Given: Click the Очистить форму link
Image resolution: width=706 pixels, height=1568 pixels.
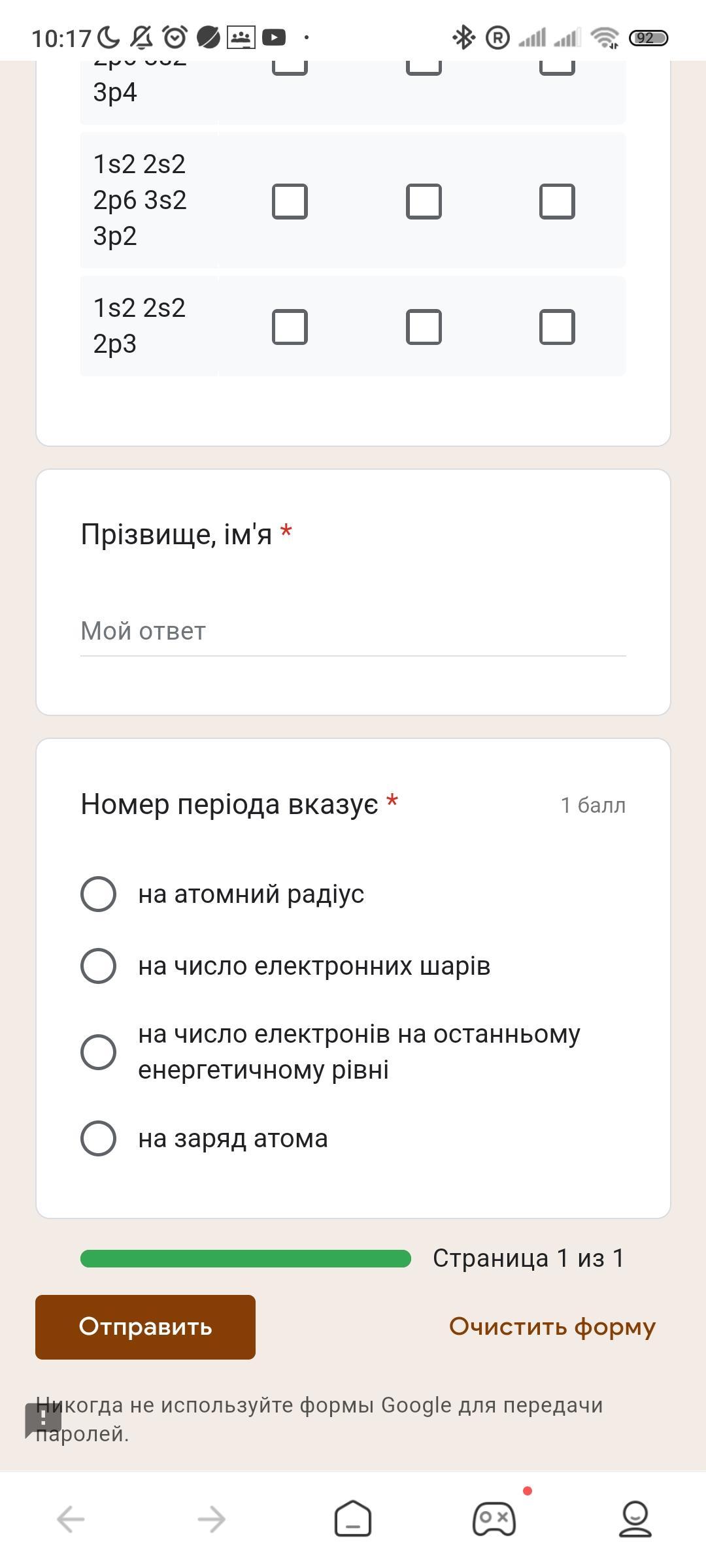Looking at the screenshot, I should (552, 1327).
